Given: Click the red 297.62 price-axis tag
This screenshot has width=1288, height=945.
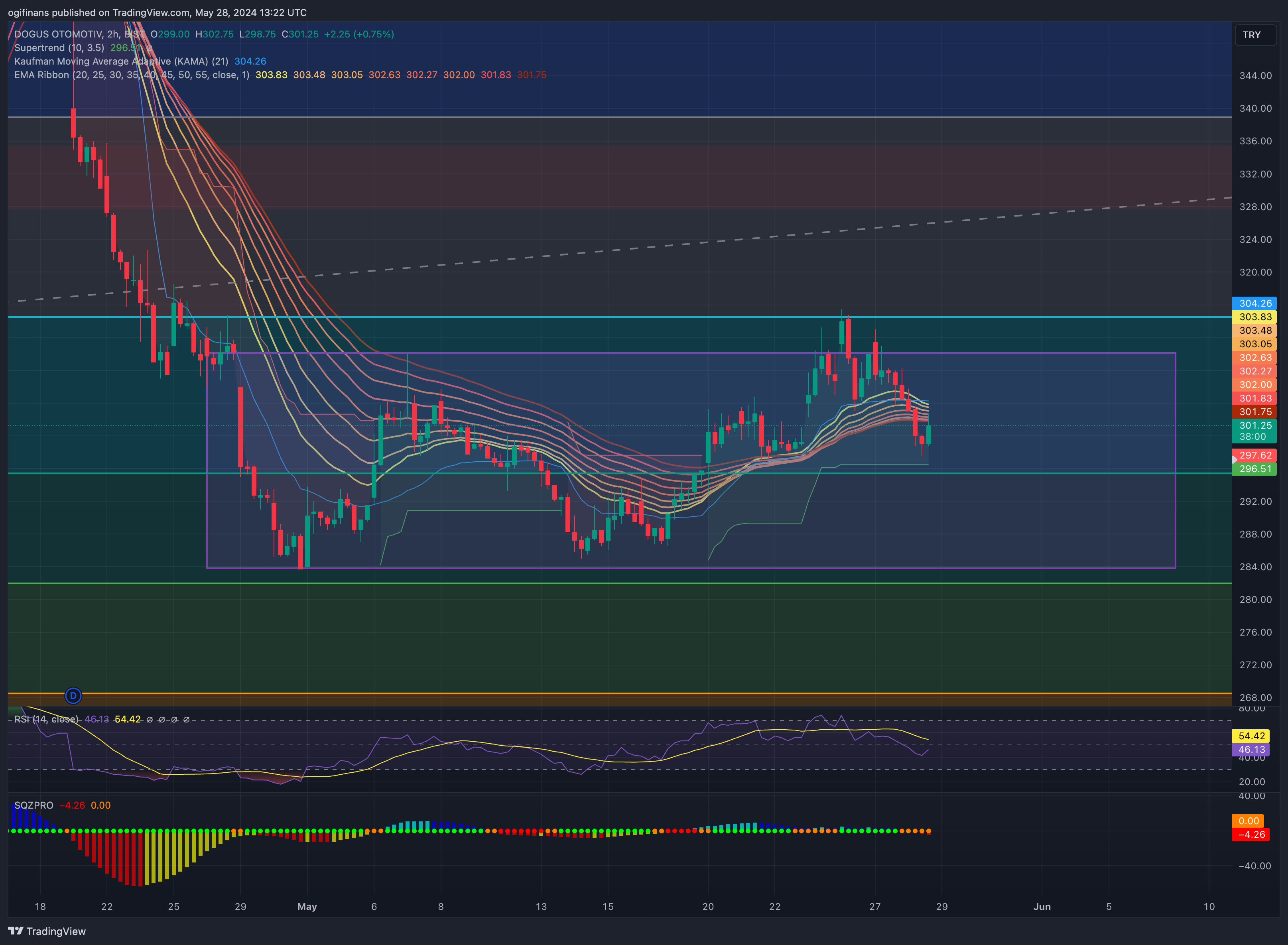Looking at the screenshot, I should (1254, 455).
